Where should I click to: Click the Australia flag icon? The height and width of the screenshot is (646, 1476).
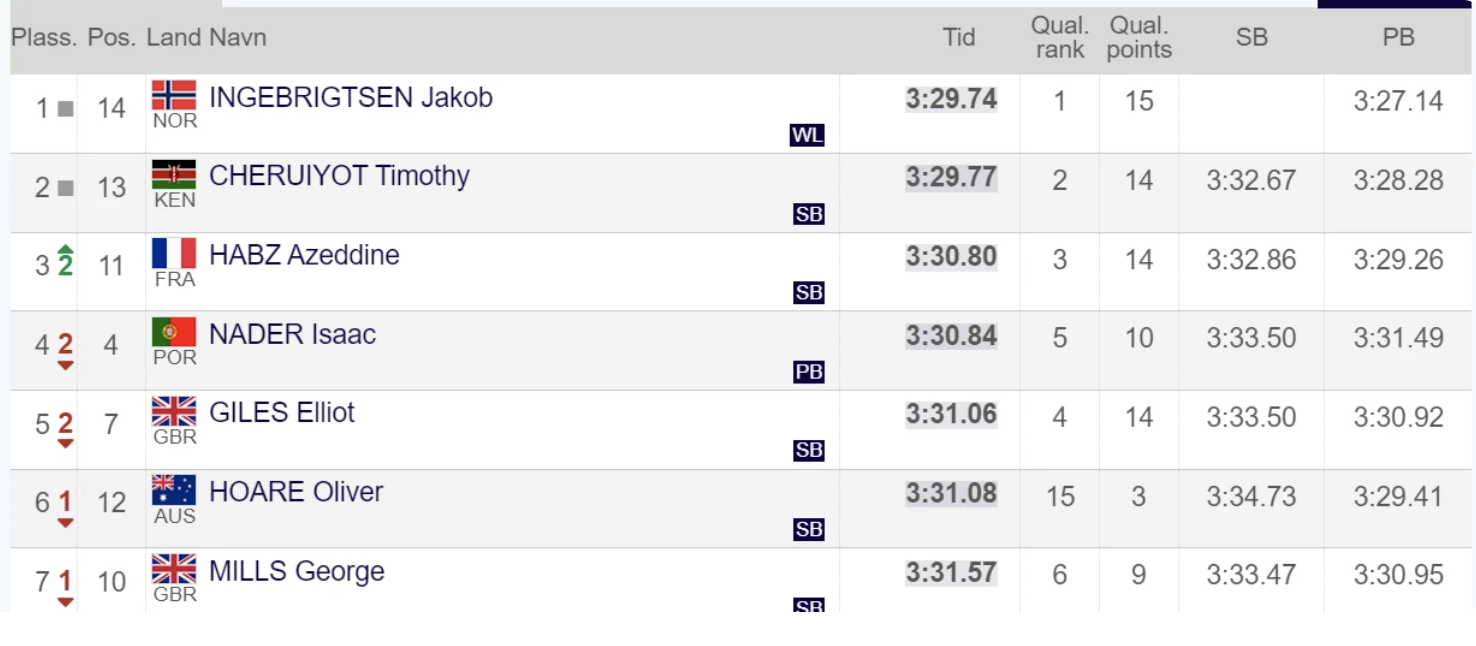174,490
